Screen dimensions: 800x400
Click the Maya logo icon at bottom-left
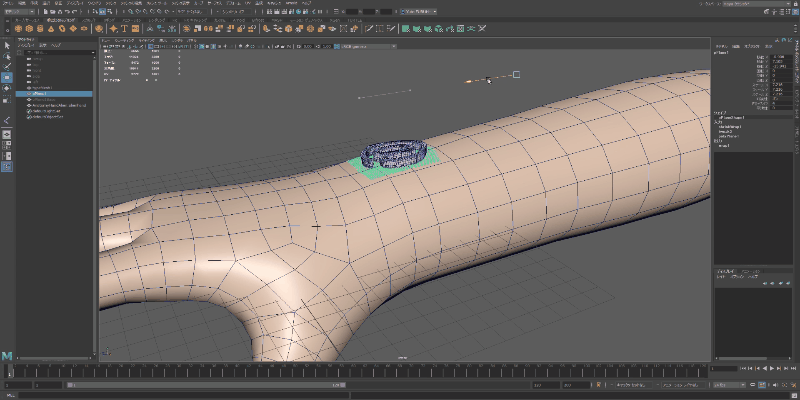coord(7,356)
